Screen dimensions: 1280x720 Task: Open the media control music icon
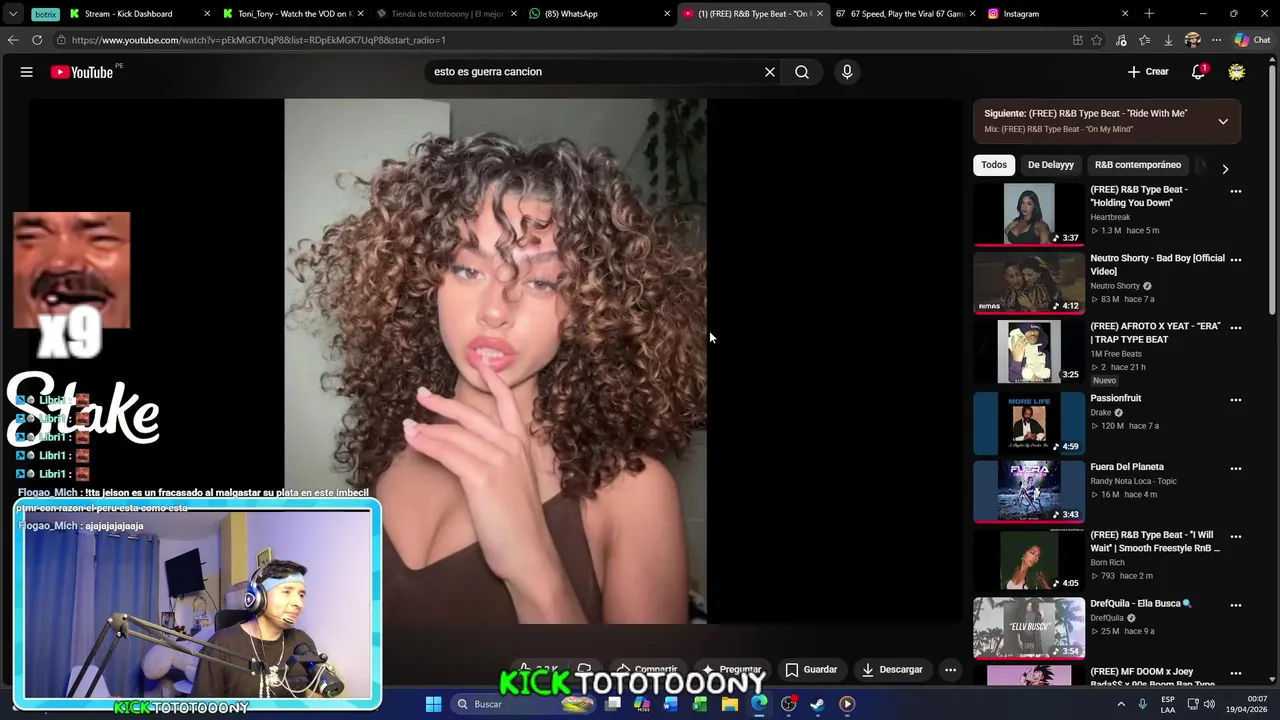[x=1121, y=40]
